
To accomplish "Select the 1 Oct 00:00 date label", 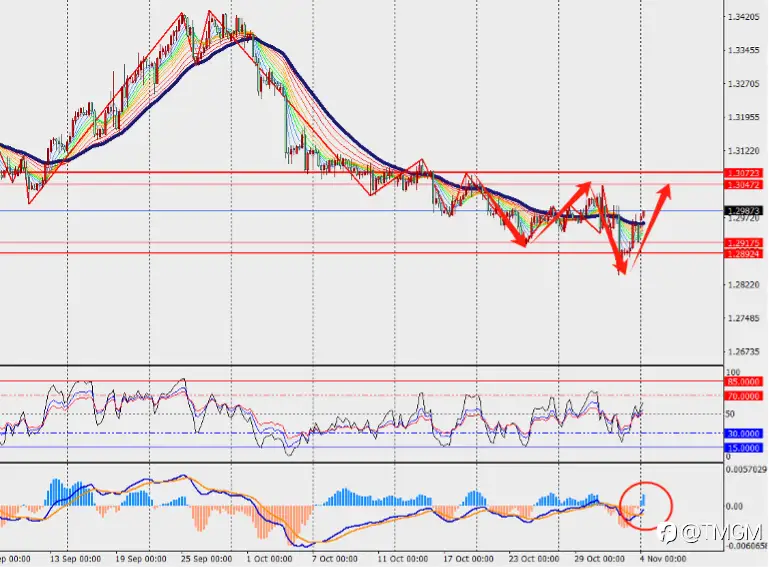I will coord(269,559).
